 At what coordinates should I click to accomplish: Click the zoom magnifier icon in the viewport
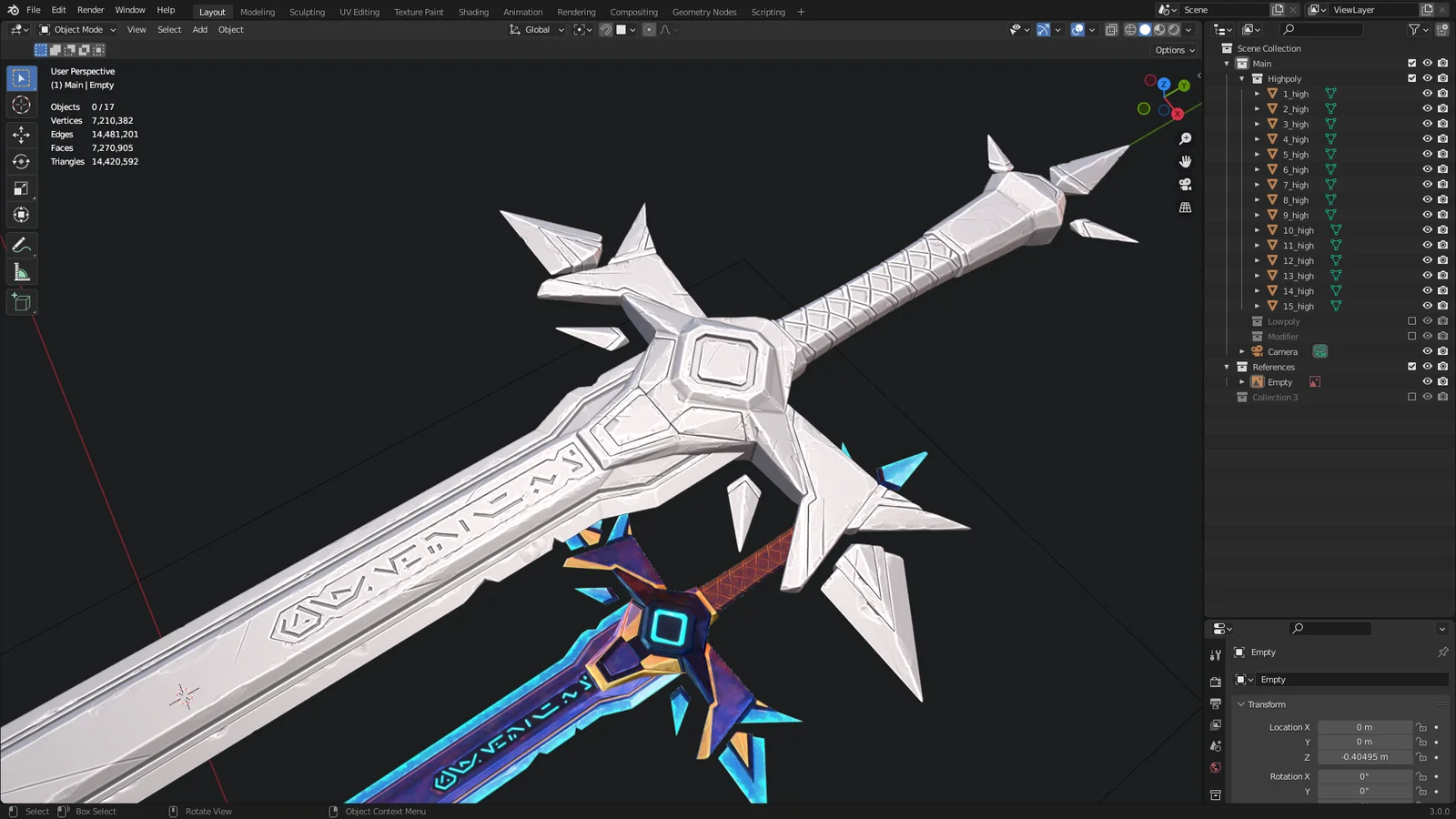(x=1185, y=137)
